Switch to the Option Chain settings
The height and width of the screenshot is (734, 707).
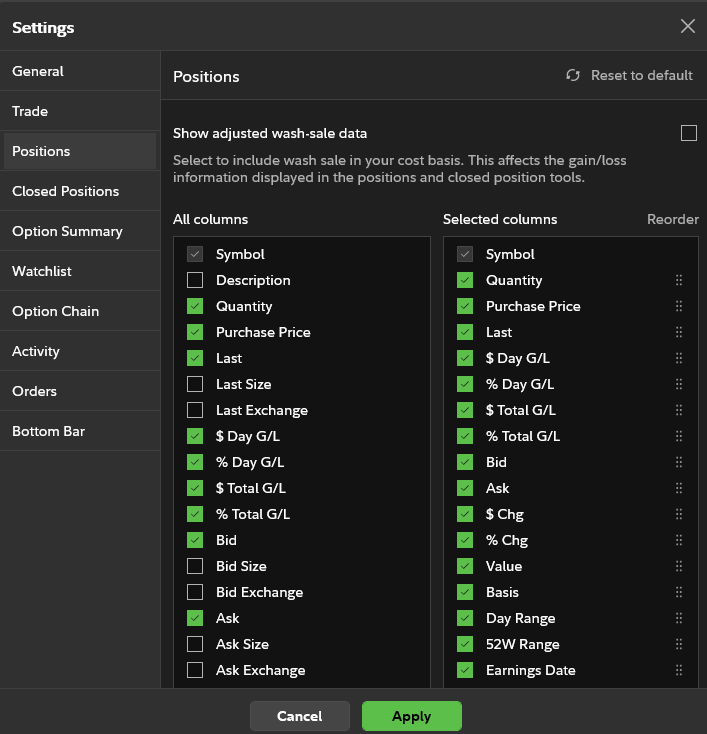point(55,312)
